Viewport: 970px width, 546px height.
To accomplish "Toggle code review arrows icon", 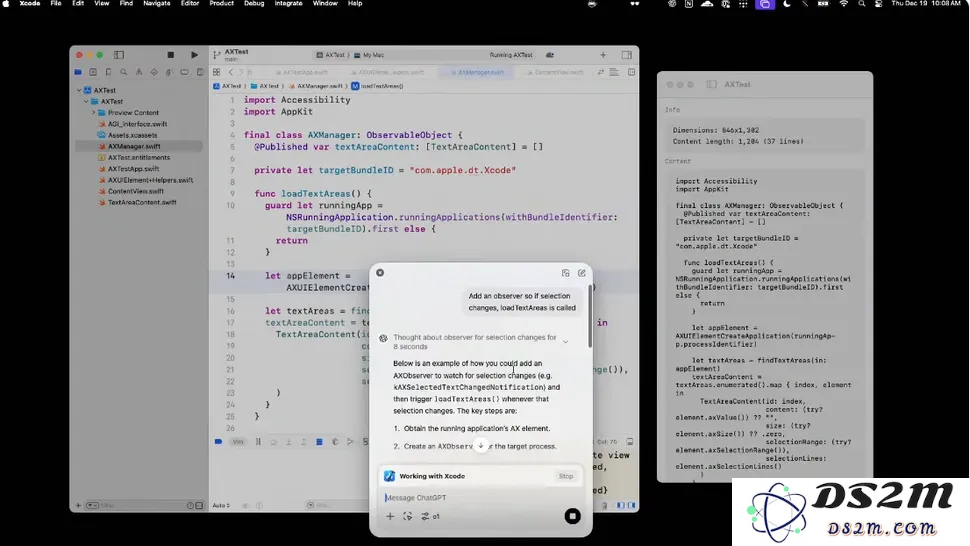I will pos(600,72).
